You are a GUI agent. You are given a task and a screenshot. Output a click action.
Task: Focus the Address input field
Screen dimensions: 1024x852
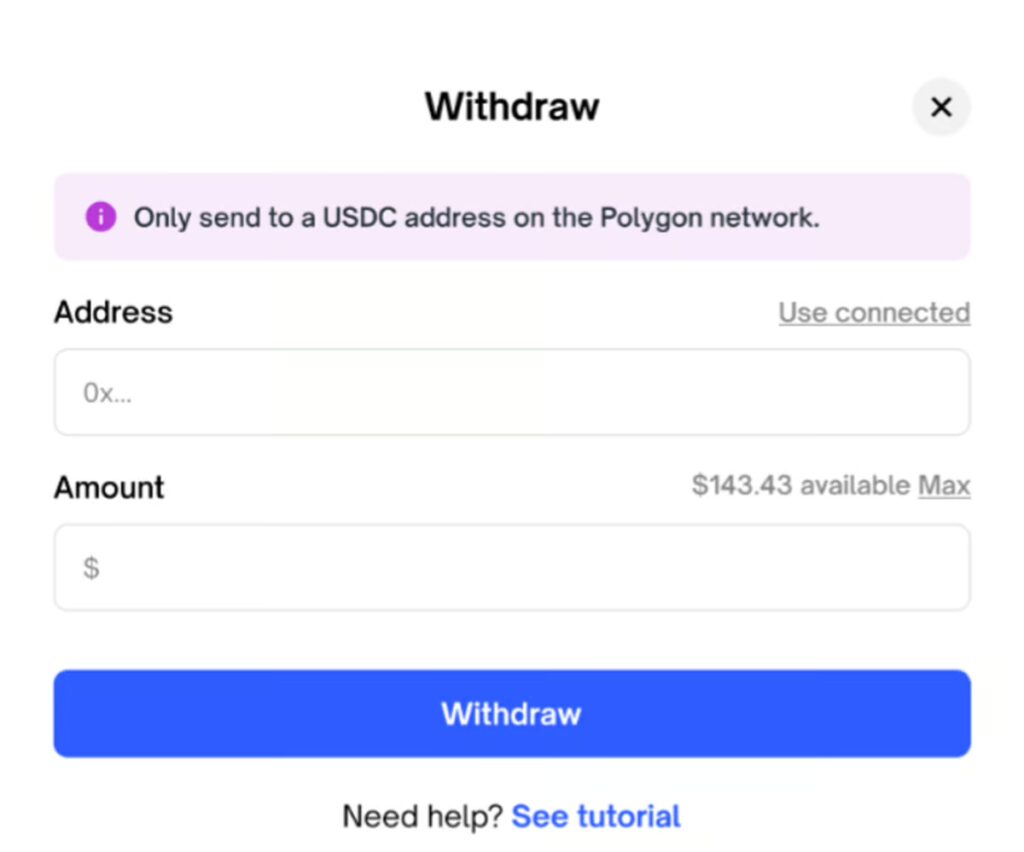511,392
